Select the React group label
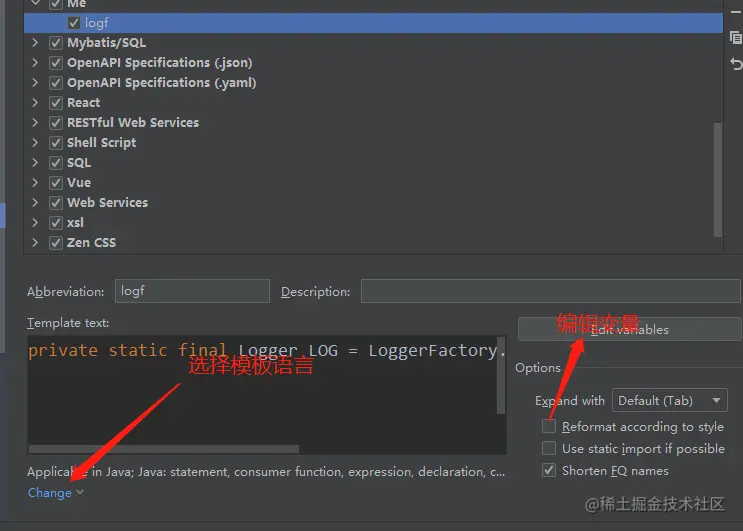743x531 pixels. pyautogui.click(x=83, y=103)
